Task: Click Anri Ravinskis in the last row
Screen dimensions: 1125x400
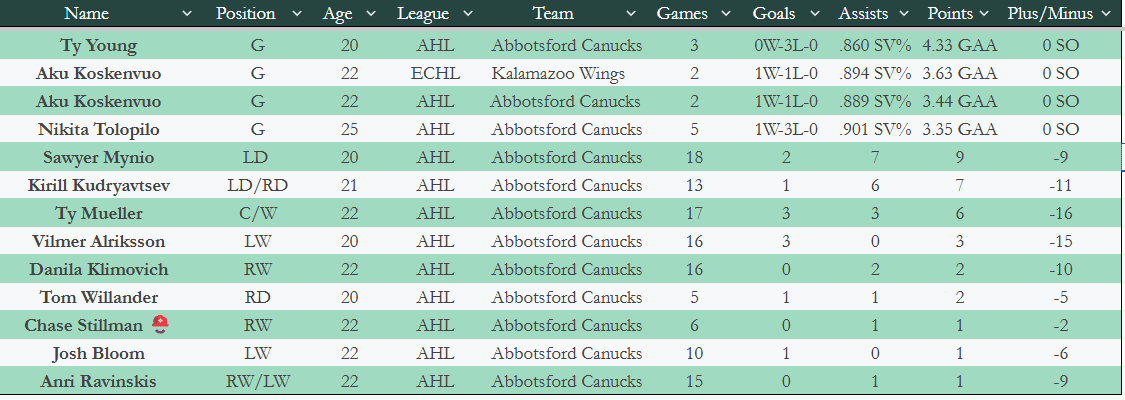Action: click(98, 381)
